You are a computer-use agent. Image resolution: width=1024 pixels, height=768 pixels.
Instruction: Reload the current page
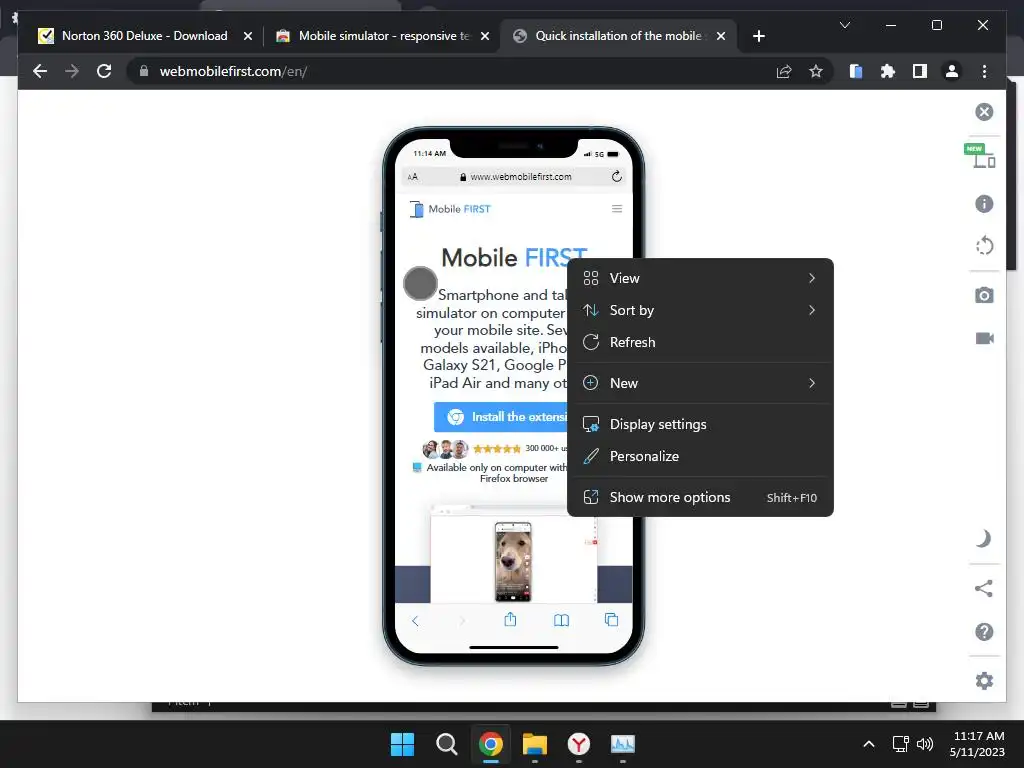tap(104, 71)
